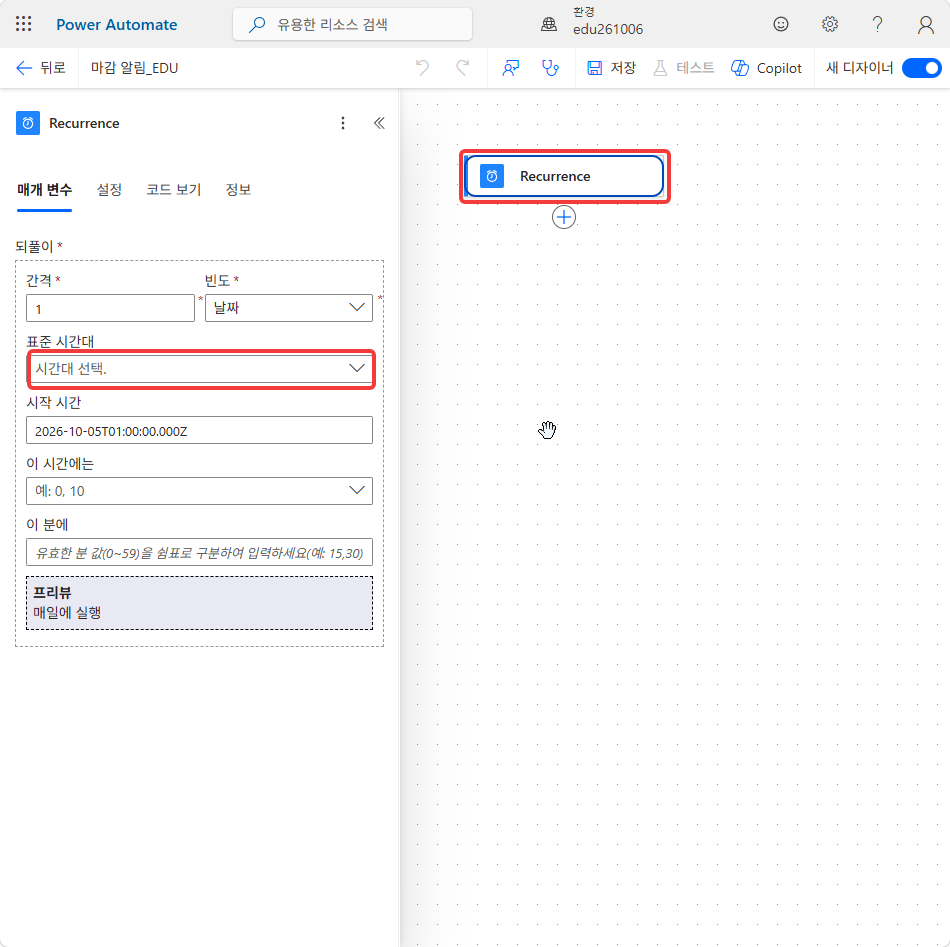Open the app launcher grid icon

24,24
